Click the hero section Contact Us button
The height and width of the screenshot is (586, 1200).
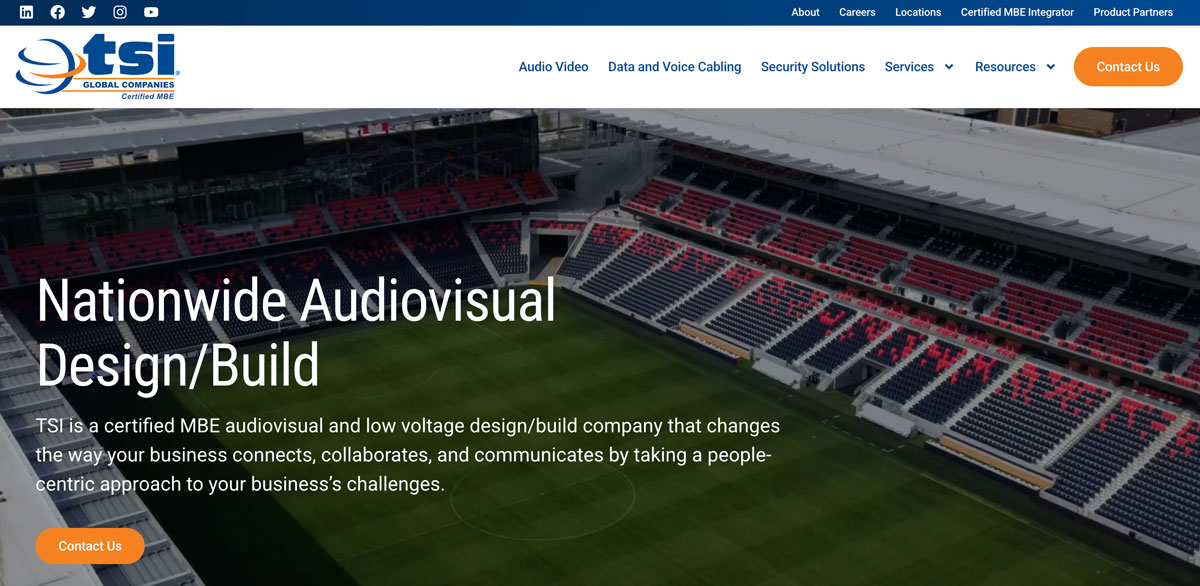tap(90, 546)
